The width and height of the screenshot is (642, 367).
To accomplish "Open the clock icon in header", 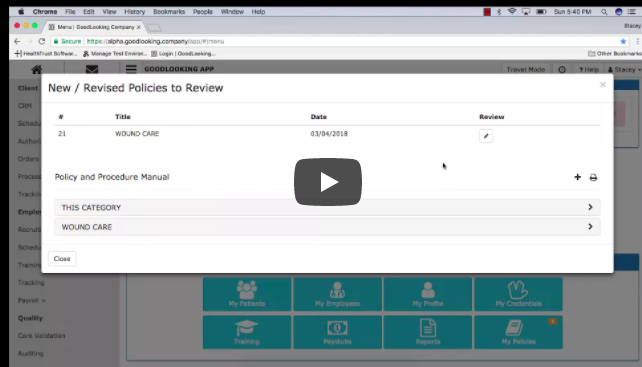I will point(562,70).
